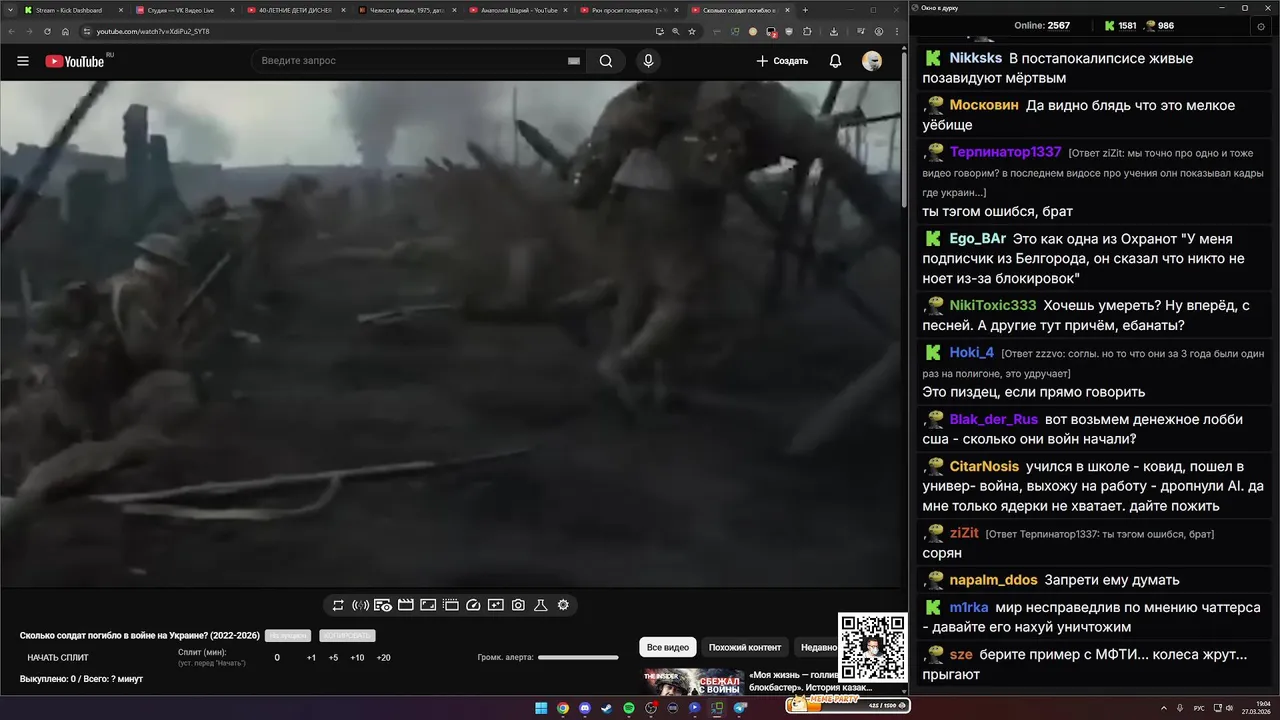Click napalm_ddos username in chat
The height and width of the screenshot is (720, 1280).
click(x=993, y=580)
